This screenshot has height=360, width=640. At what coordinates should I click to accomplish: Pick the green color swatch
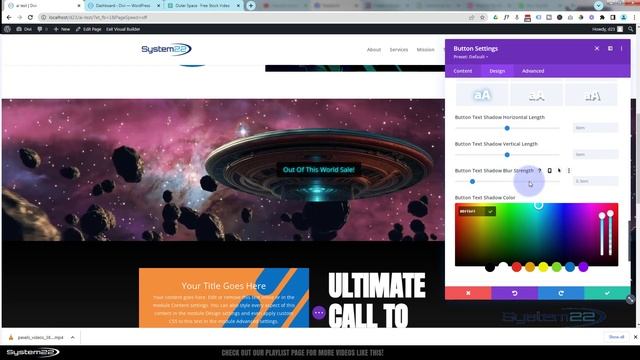pyautogui.click(x=557, y=267)
